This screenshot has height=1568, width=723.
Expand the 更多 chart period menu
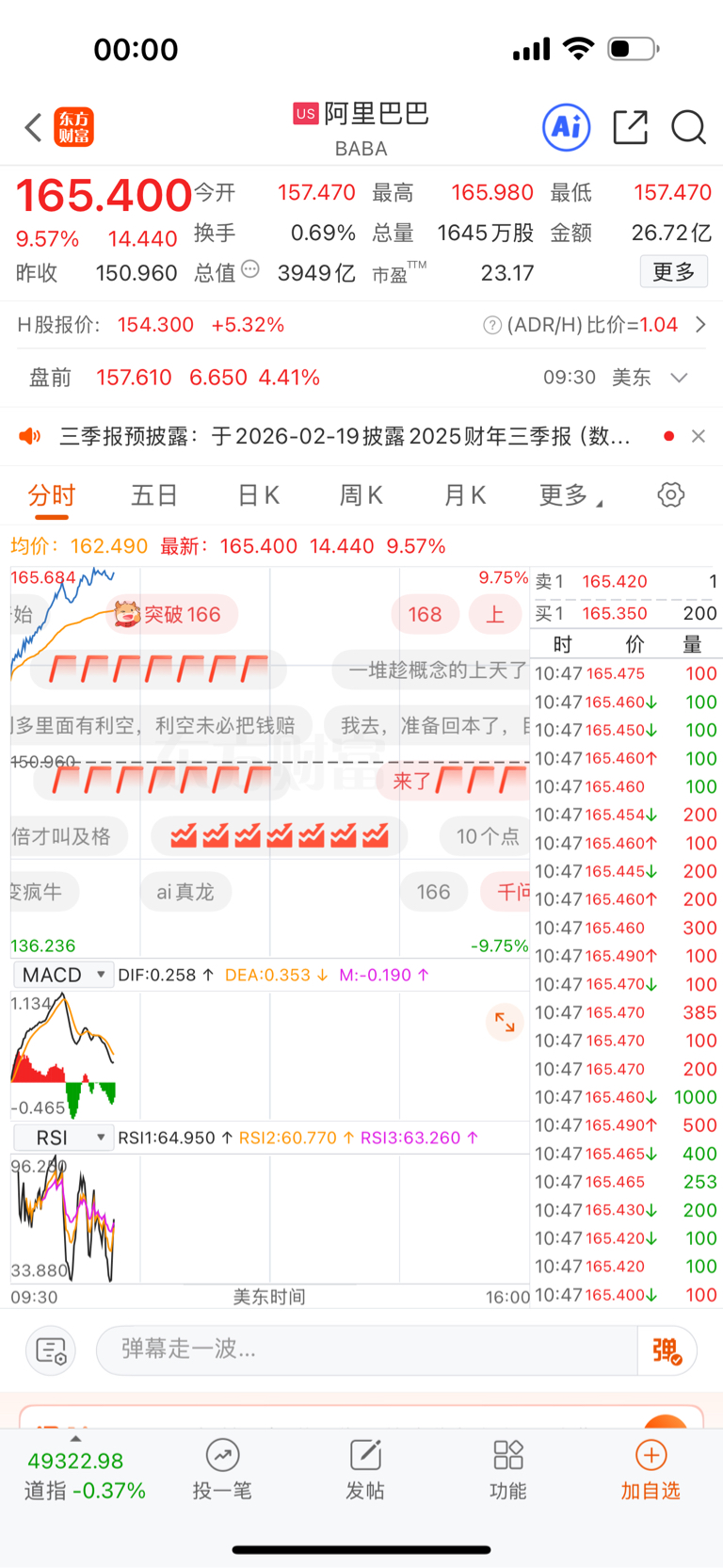[x=570, y=495]
